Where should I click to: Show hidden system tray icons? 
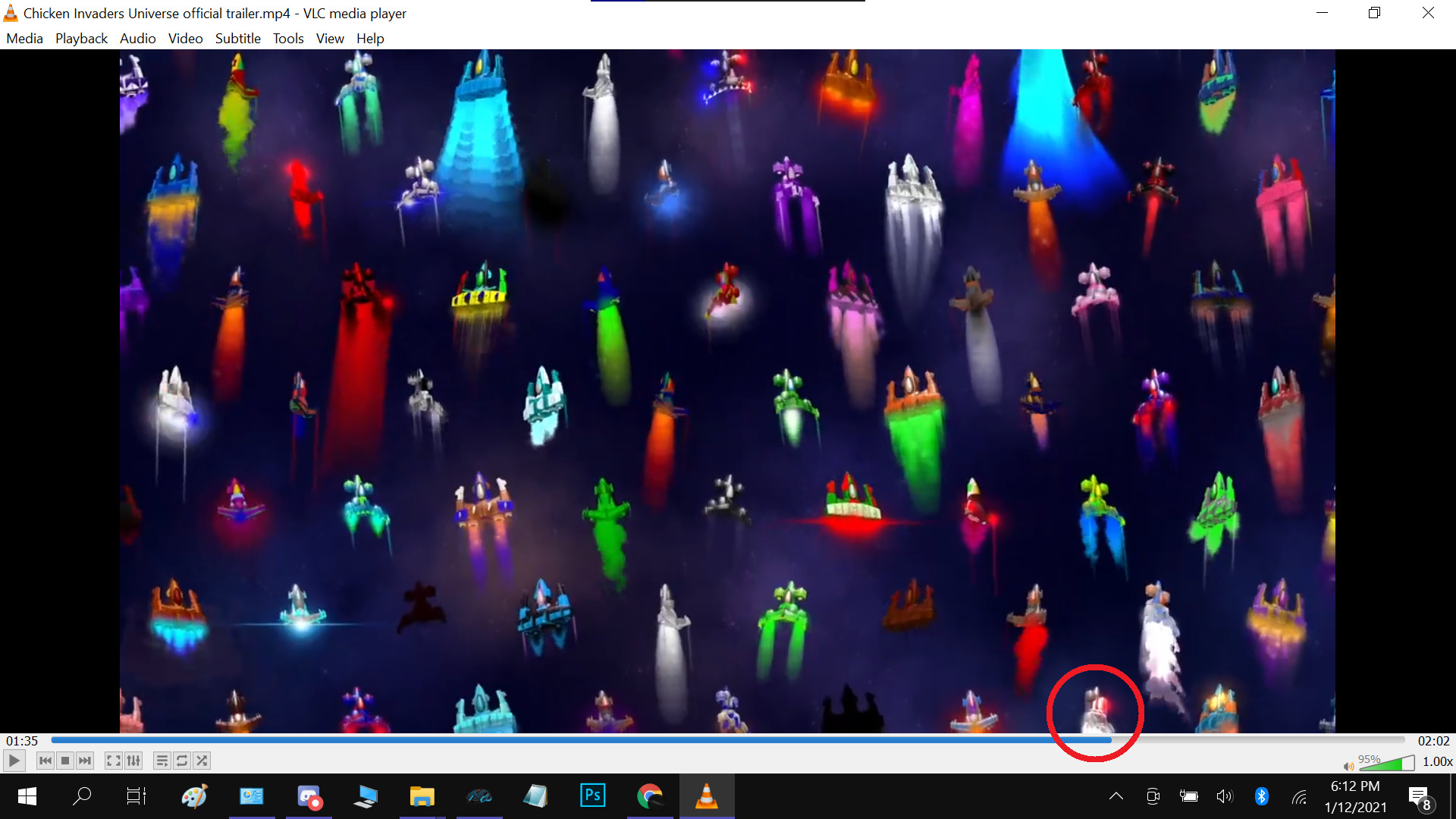(1116, 796)
